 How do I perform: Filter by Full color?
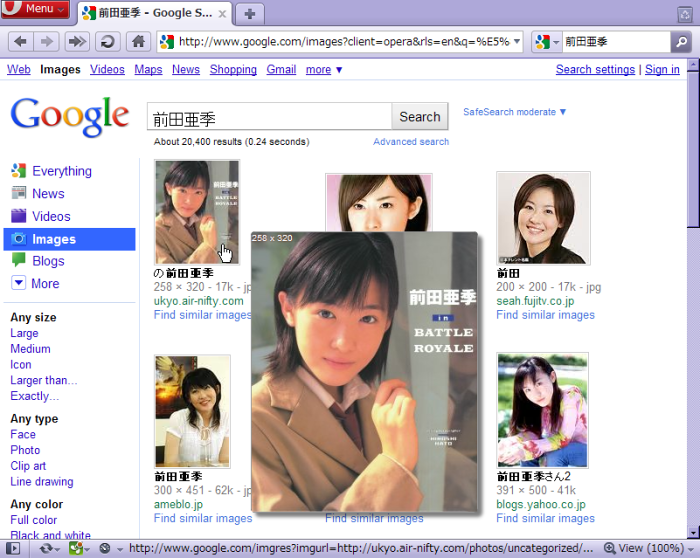33,520
